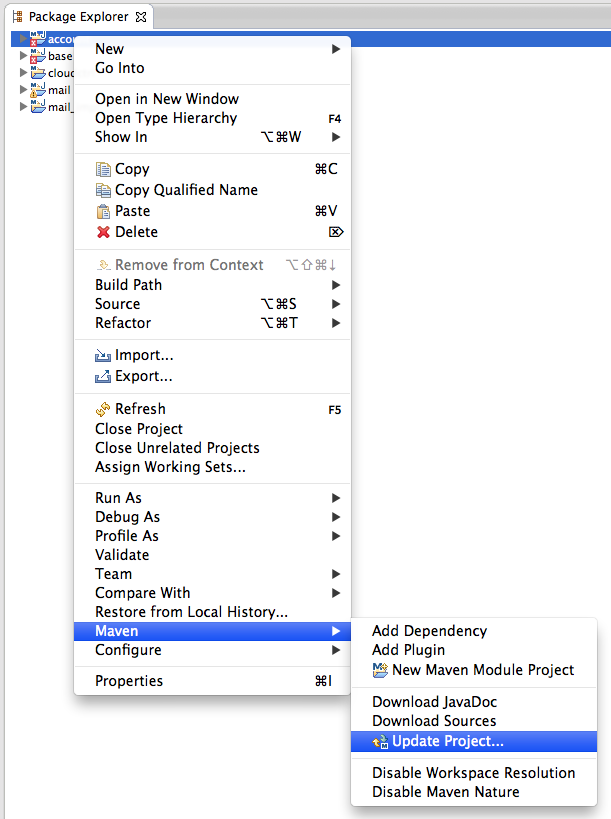
Task: Click the red Delete X icon
Action: pyautogui.click(x=103, y=232)
